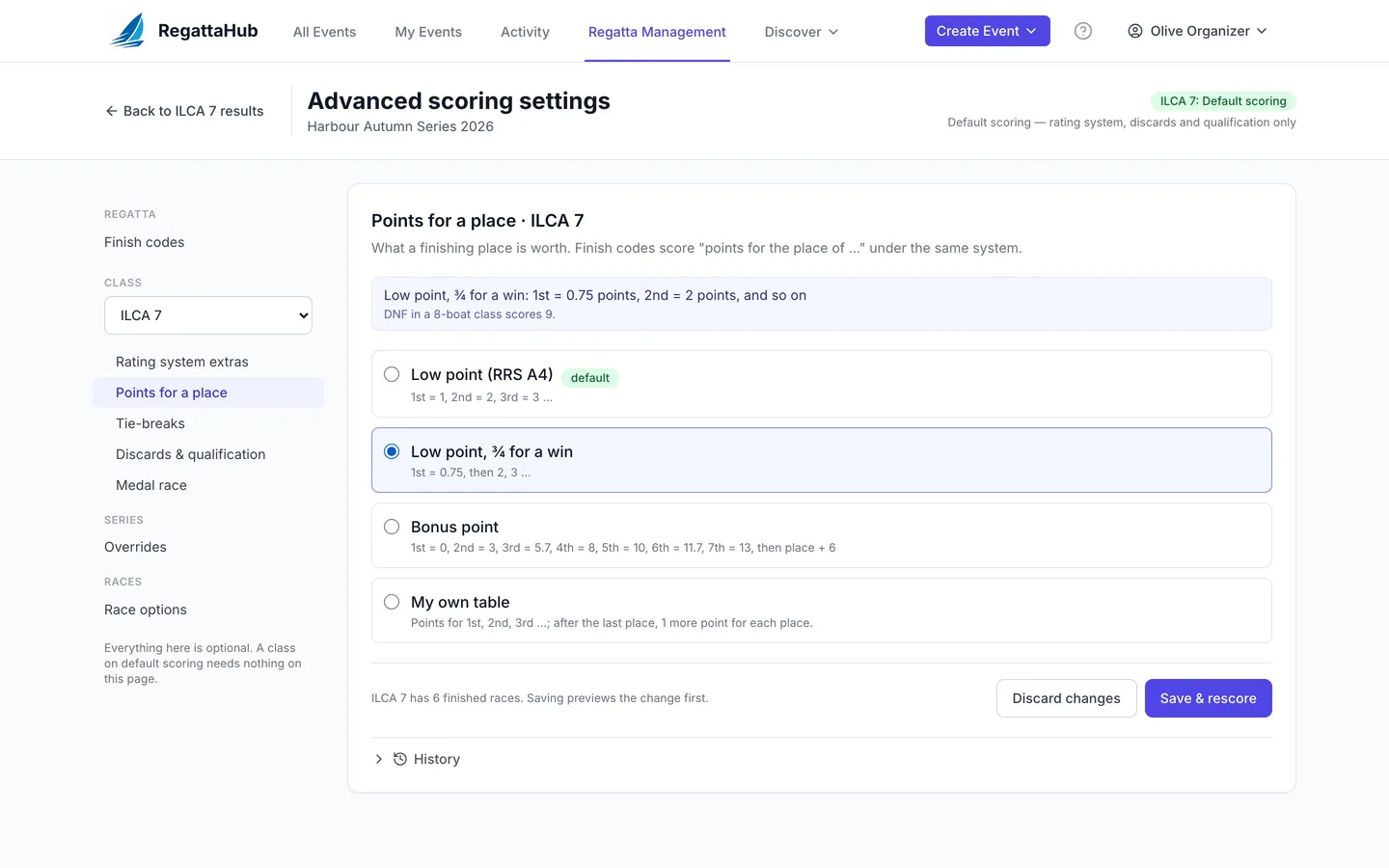Open Finish codes settings
The width and height of the screenshot is (1389, 868).
[x=144, y=242]
